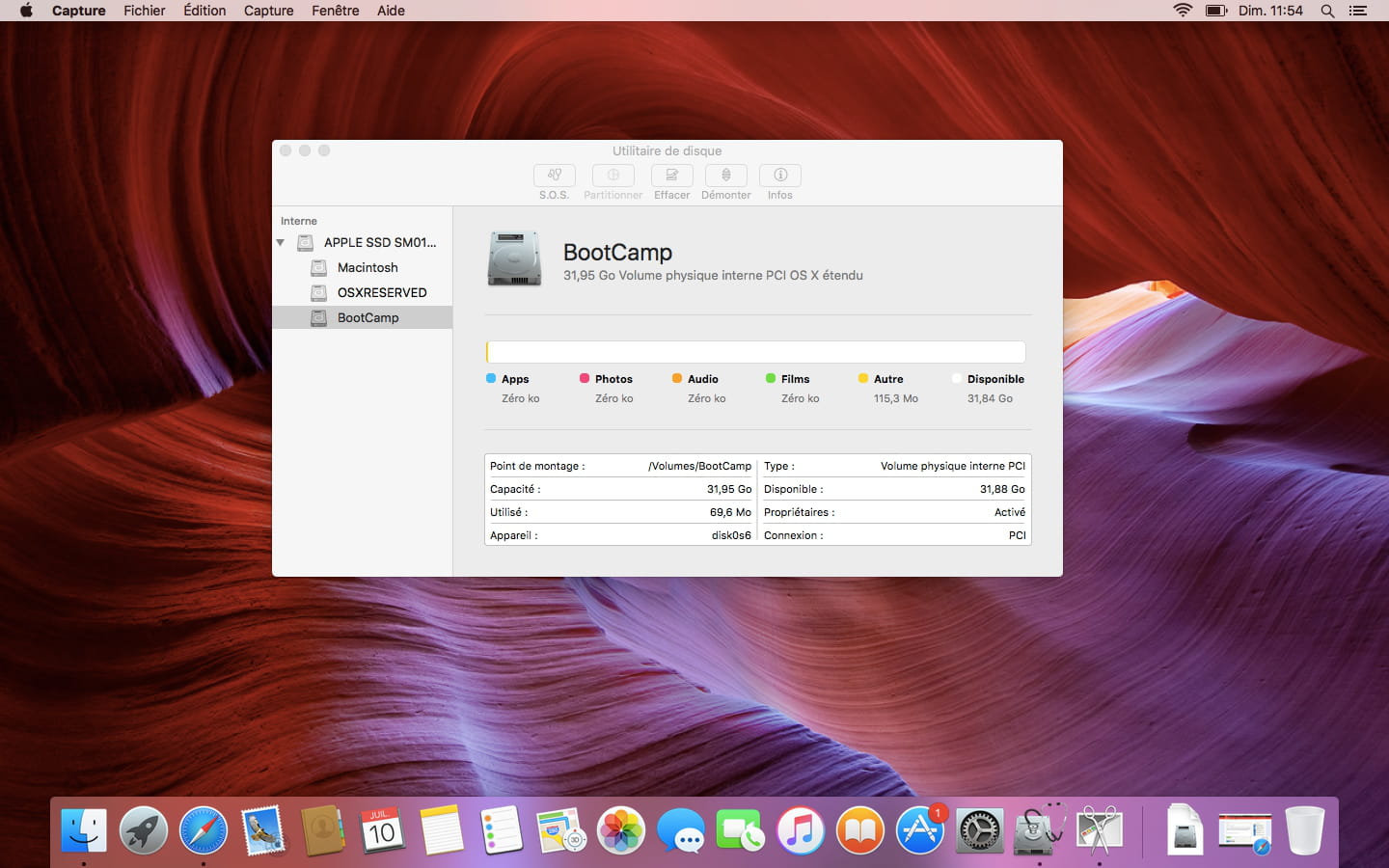The height and width of the screenshot is (868, 1389).
Task: Click the orange Audio color dot
Action: (677, 378)
